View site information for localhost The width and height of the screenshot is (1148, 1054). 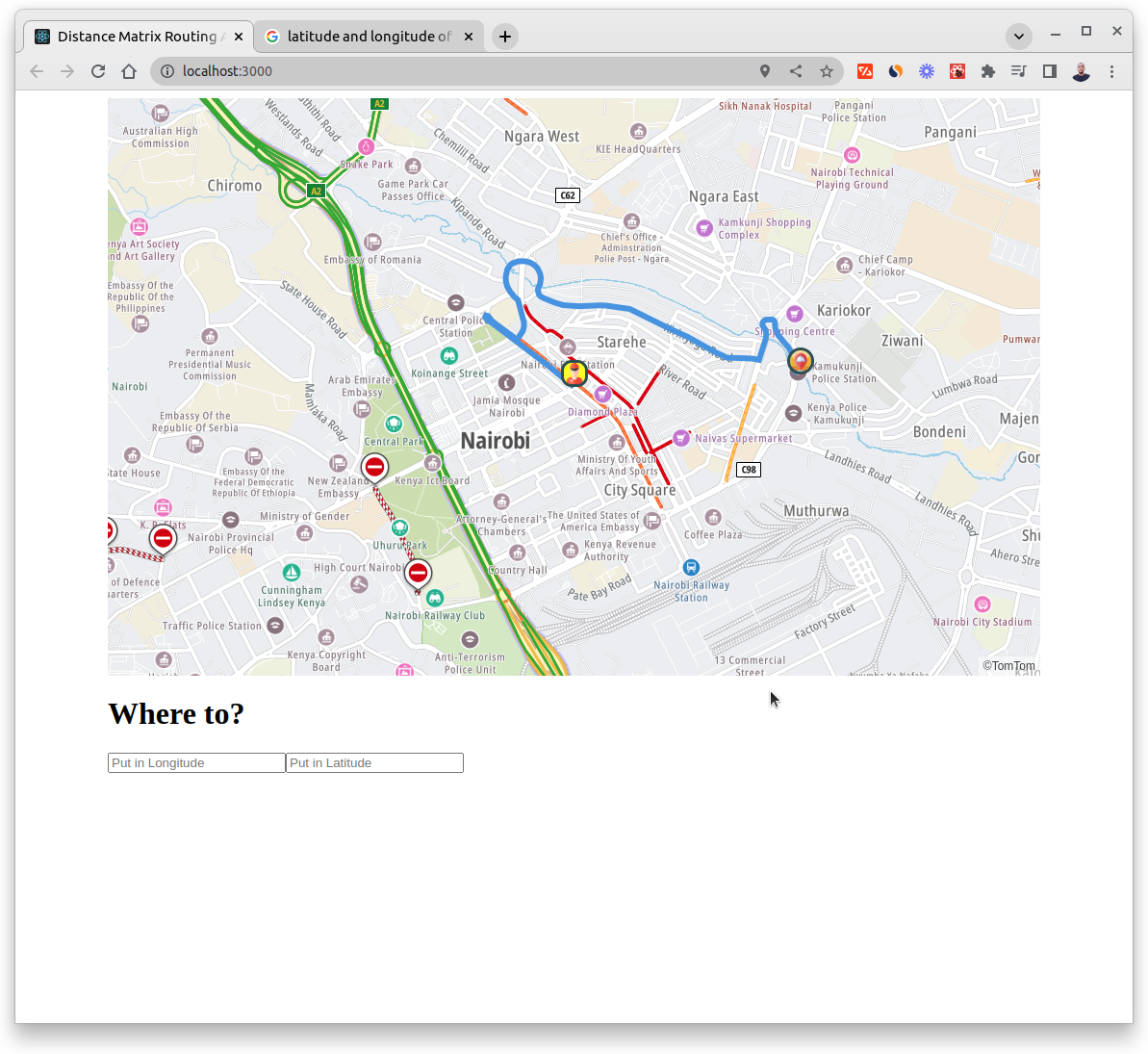point(167,71)
